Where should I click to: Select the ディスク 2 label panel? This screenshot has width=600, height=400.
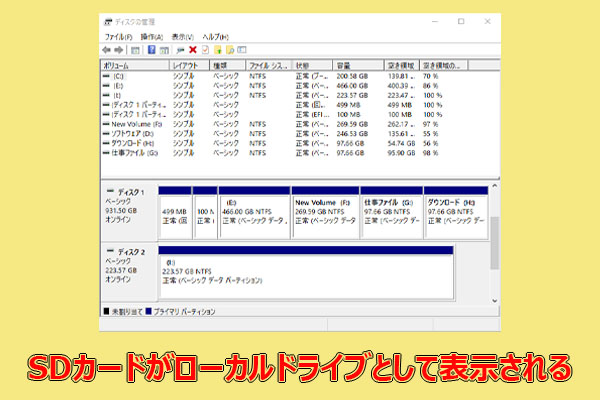[x=129, y=273]
